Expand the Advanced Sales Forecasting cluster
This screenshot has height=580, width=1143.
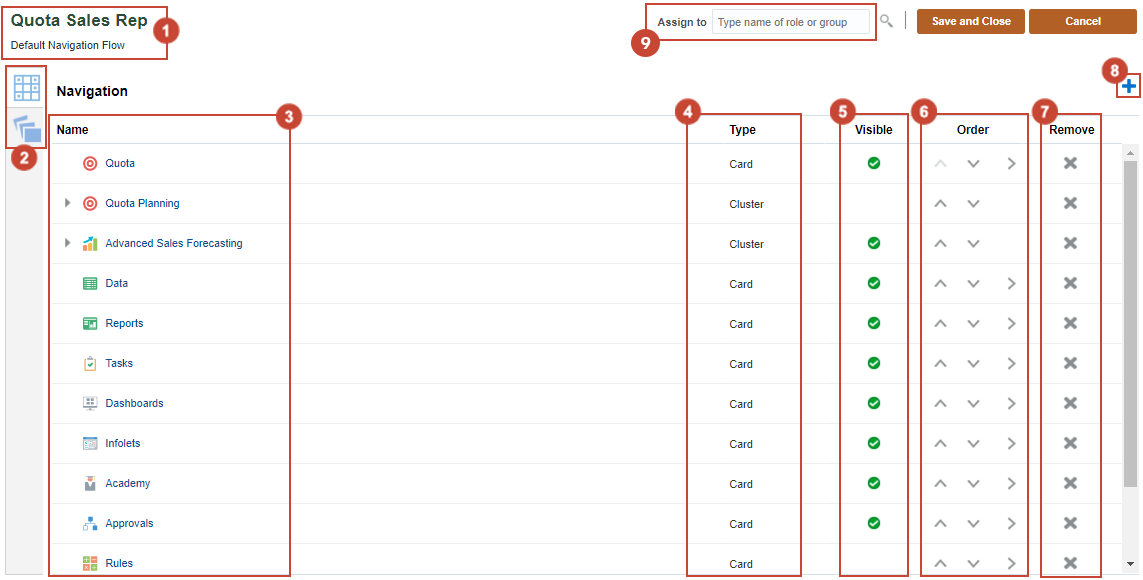point(67,243)
